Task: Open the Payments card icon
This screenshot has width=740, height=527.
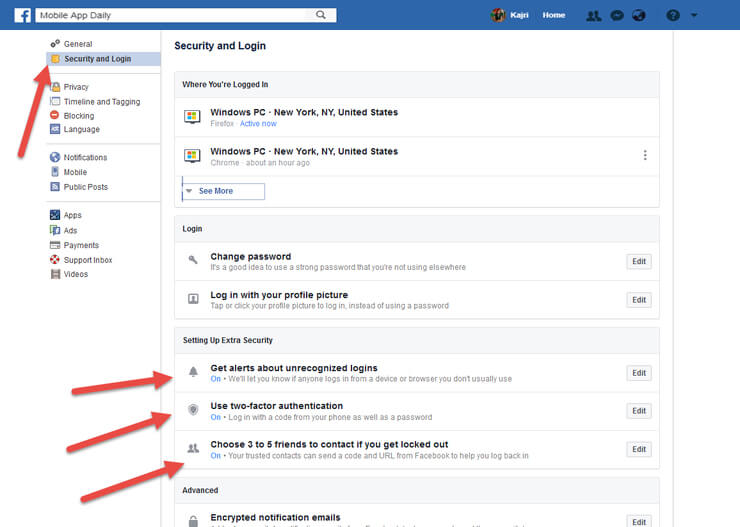Action: [55, 245]
